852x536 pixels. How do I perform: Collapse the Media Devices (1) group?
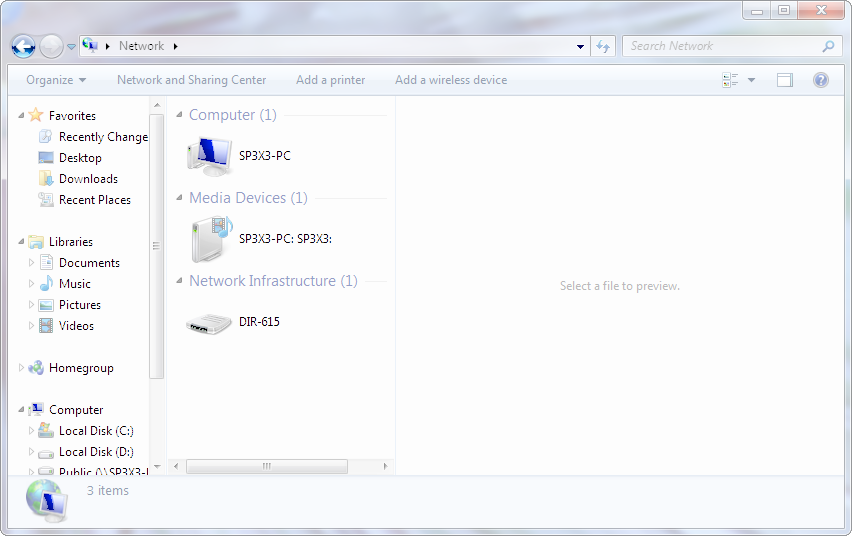point(179,198)
